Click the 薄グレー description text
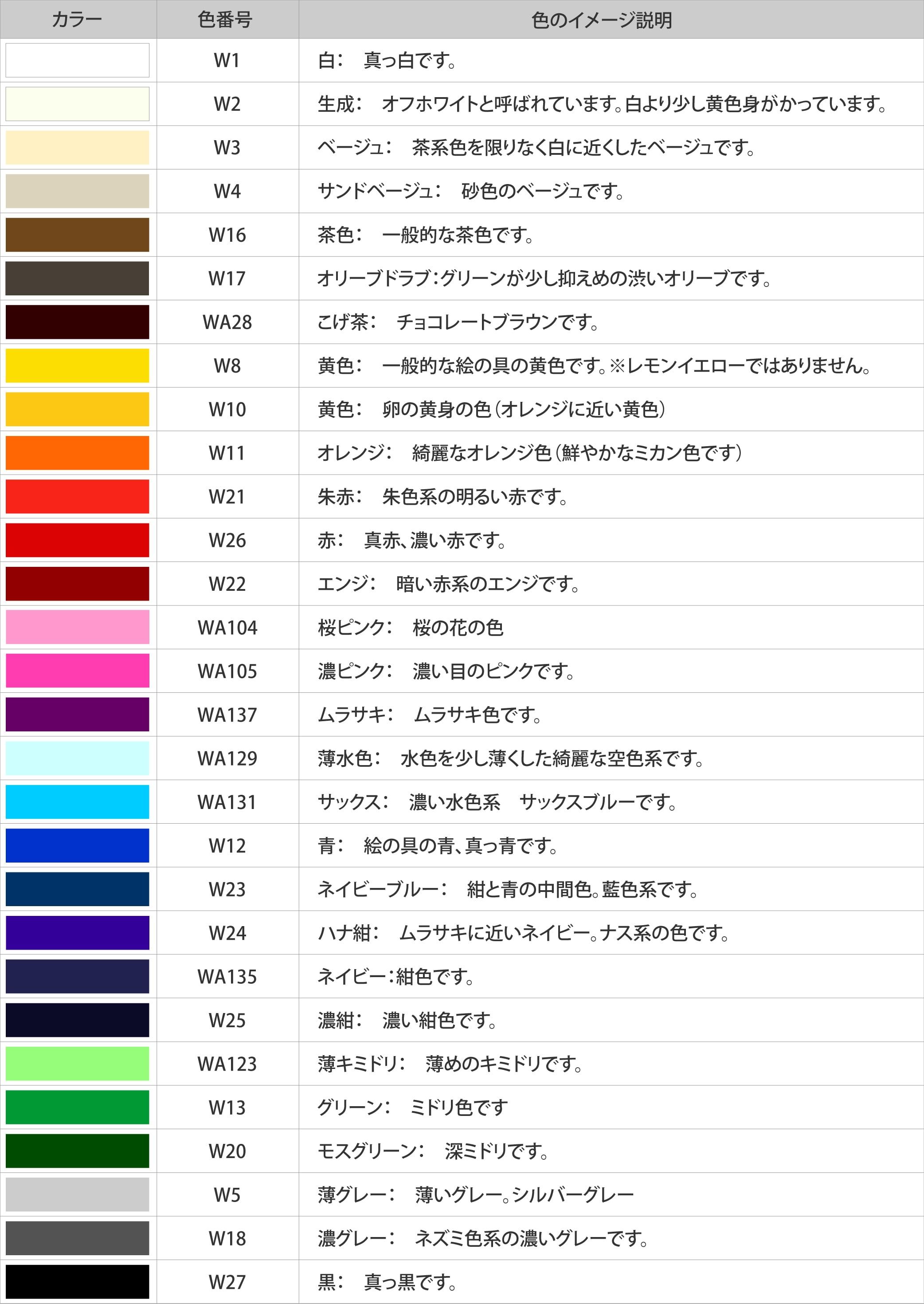The width and height of the screenshot is (924, 1304). pos(476,1194)
